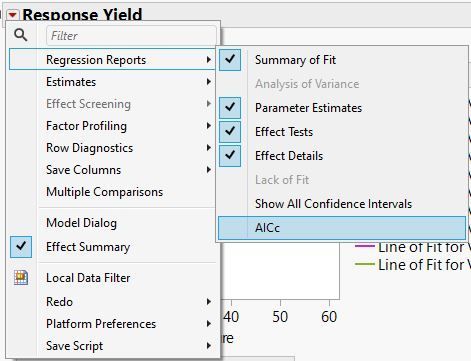Image resolution: width=471 pixels, height=361 pixels.
Task: Click into the Filter text field
Action: (x=131, y=35)
